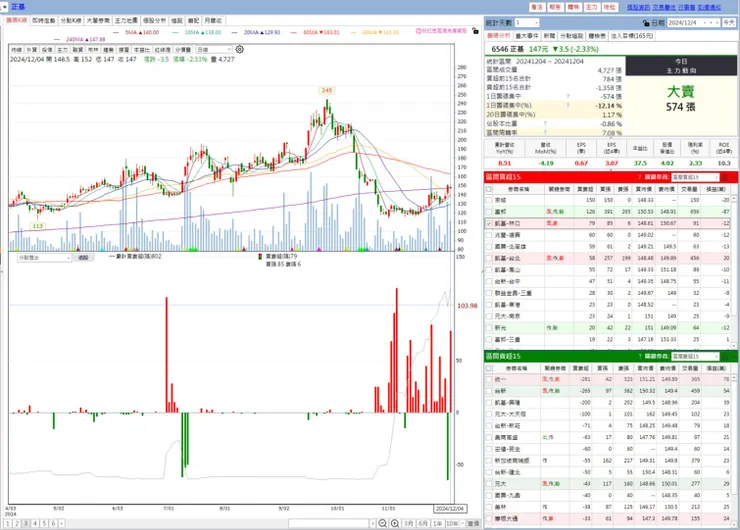Click the 5MA legend line
This screenshot has width=740, height=530.
(136, 33)
